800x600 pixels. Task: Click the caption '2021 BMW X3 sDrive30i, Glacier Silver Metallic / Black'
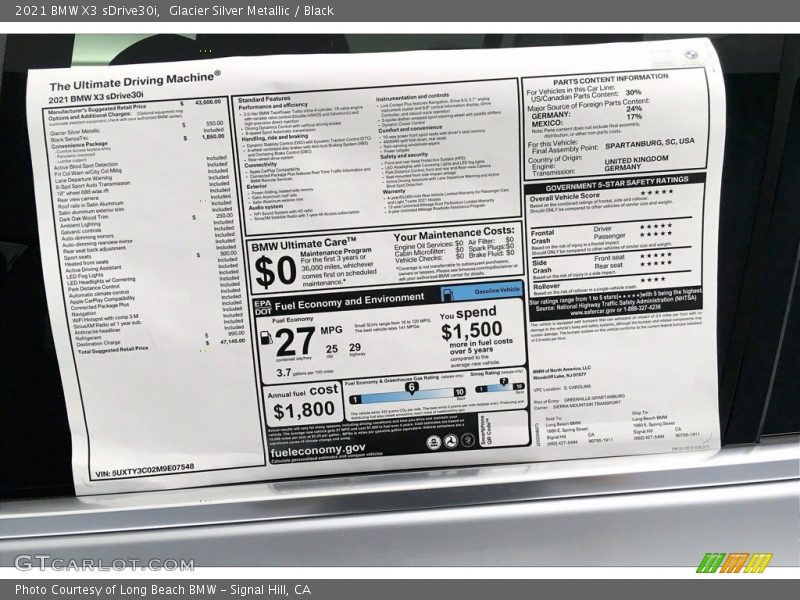(174, 11)
